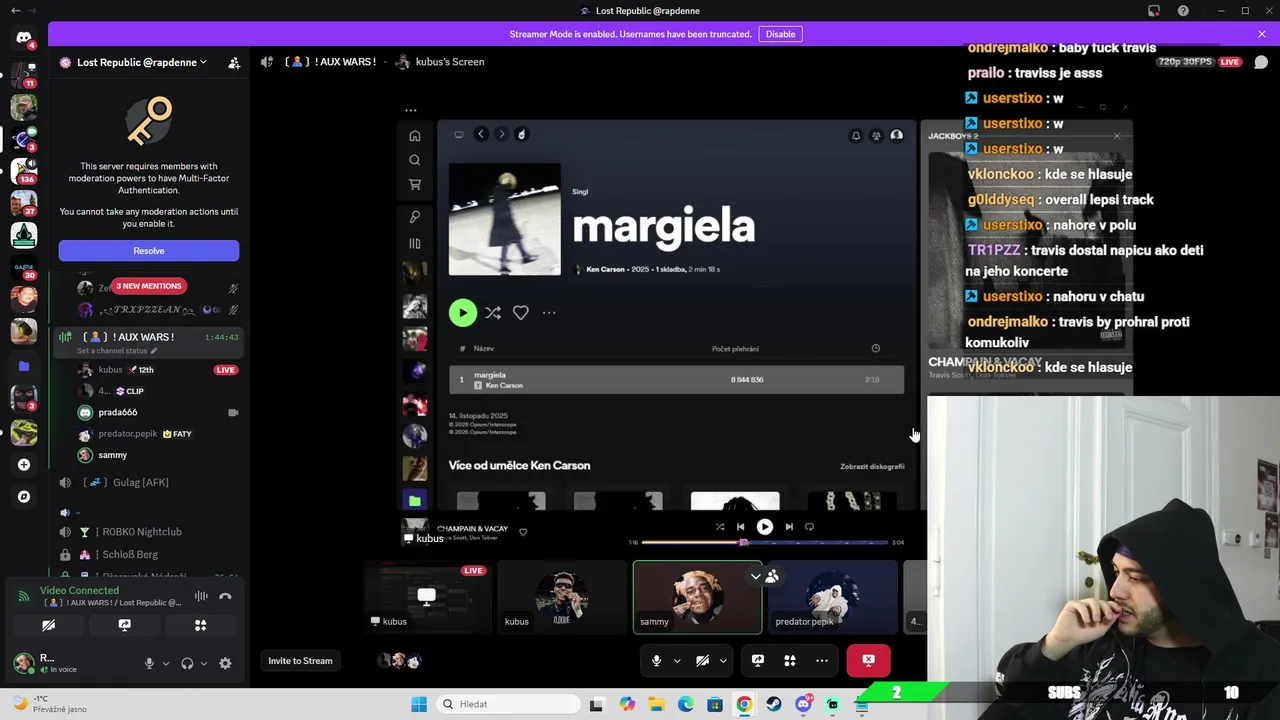Open Chrome from Windows taskbar
The height and width of the screenshot is (720, 1280).
745,704
